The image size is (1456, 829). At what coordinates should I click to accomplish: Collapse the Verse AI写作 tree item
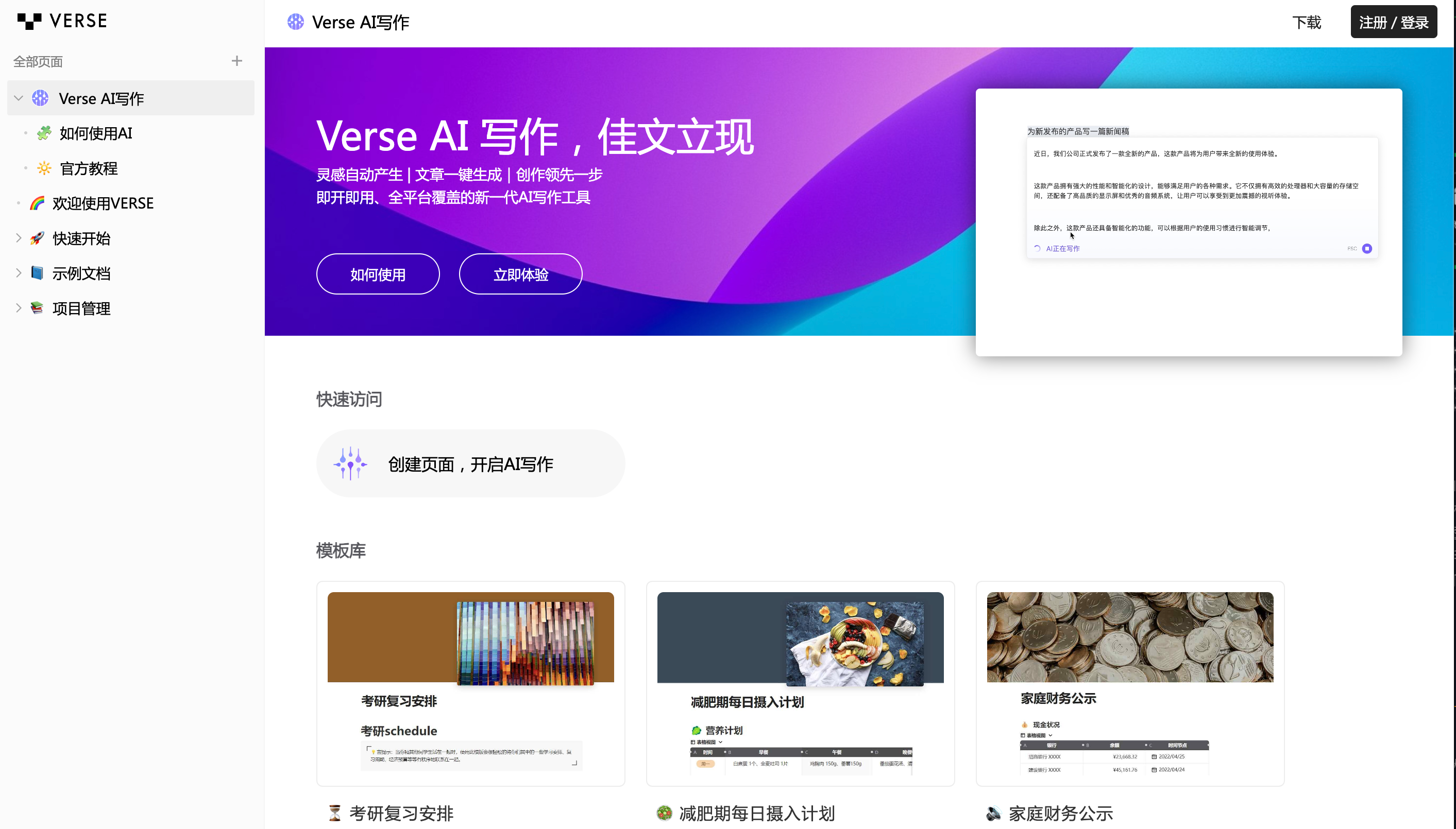pos(18,98)
